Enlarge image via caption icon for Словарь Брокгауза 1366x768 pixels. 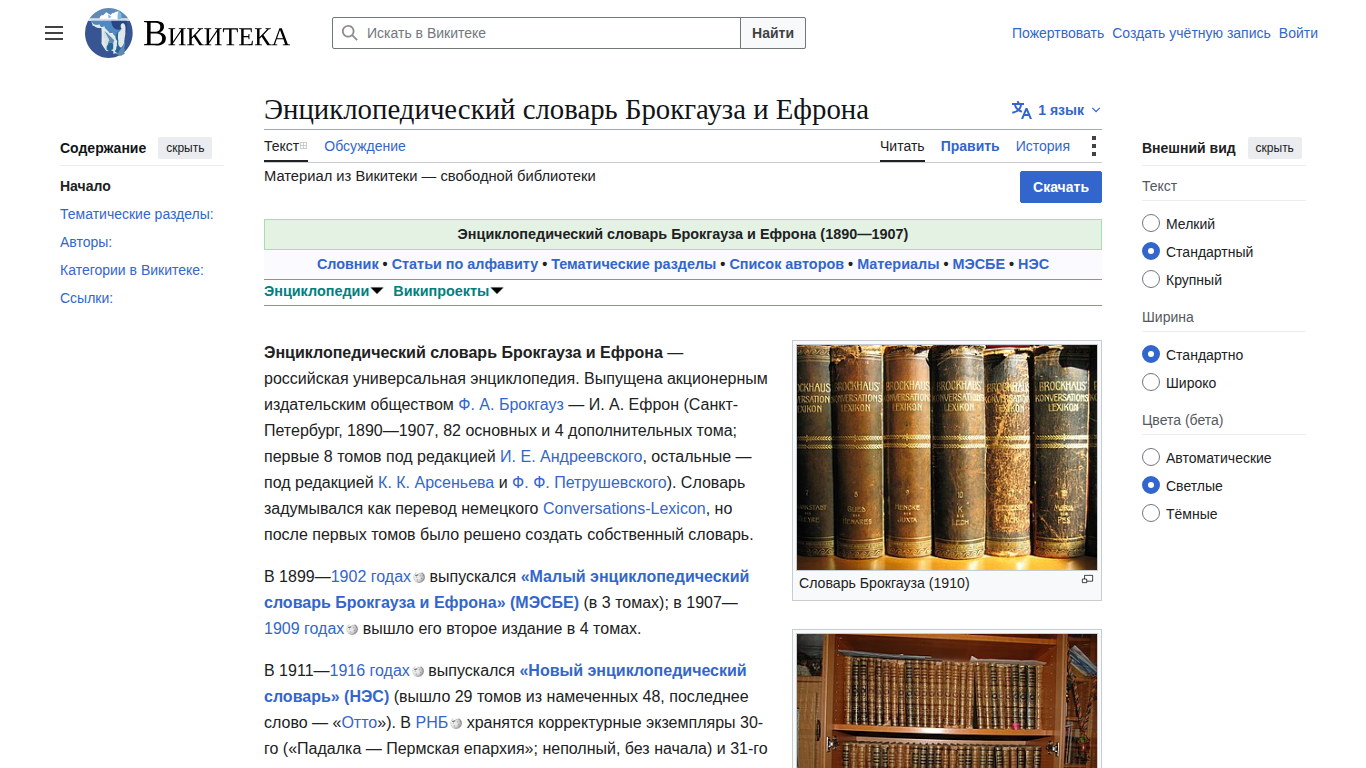coord(1088,580)
